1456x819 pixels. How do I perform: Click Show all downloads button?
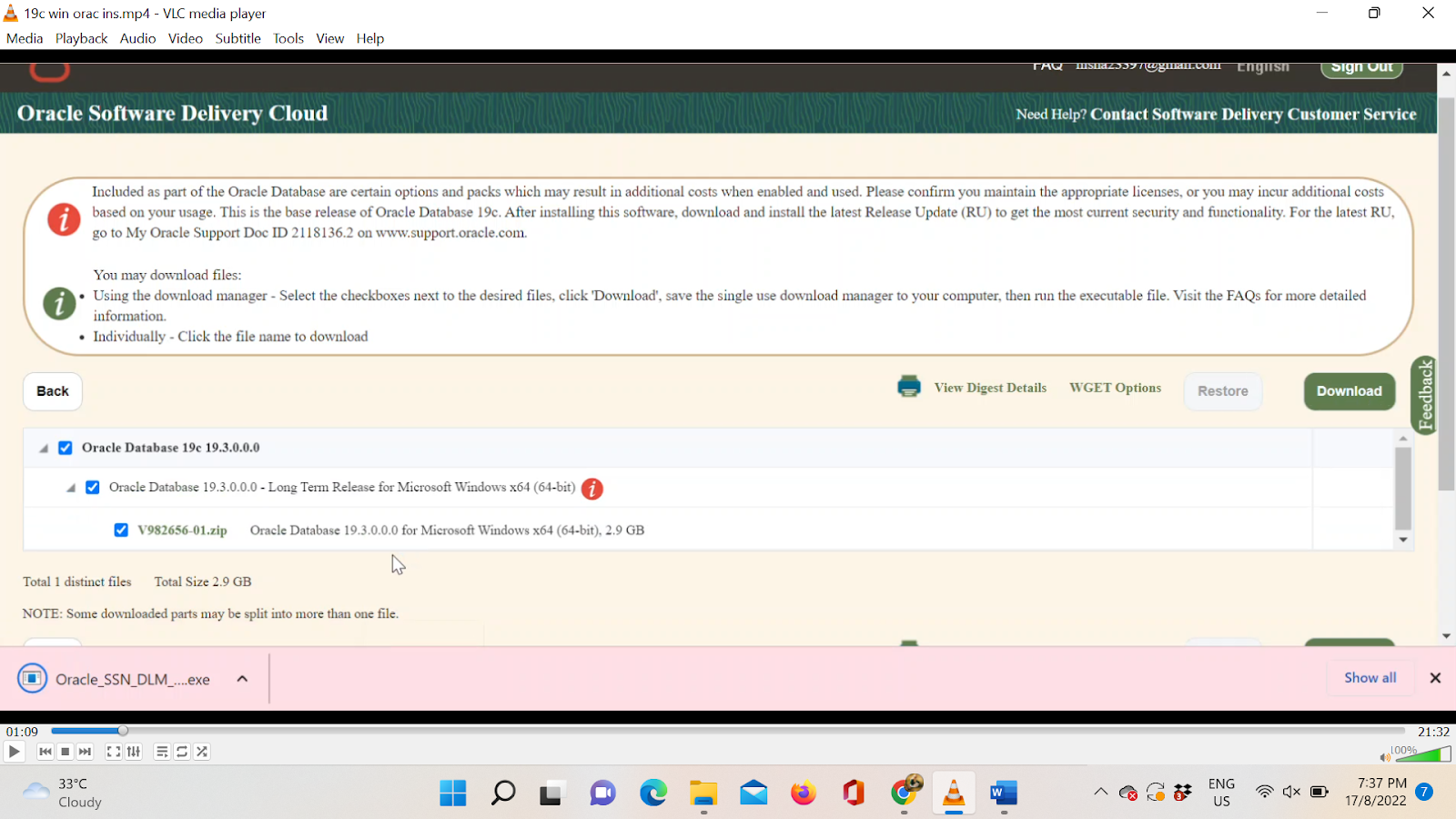click(1370, 678)
